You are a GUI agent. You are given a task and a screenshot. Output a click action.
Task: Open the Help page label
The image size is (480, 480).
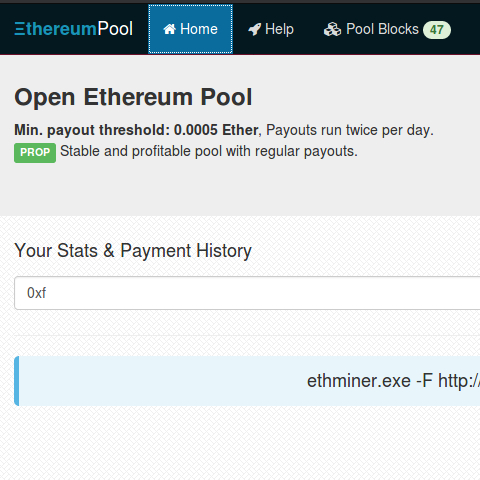pyautogui.click(x=279, y=29)
